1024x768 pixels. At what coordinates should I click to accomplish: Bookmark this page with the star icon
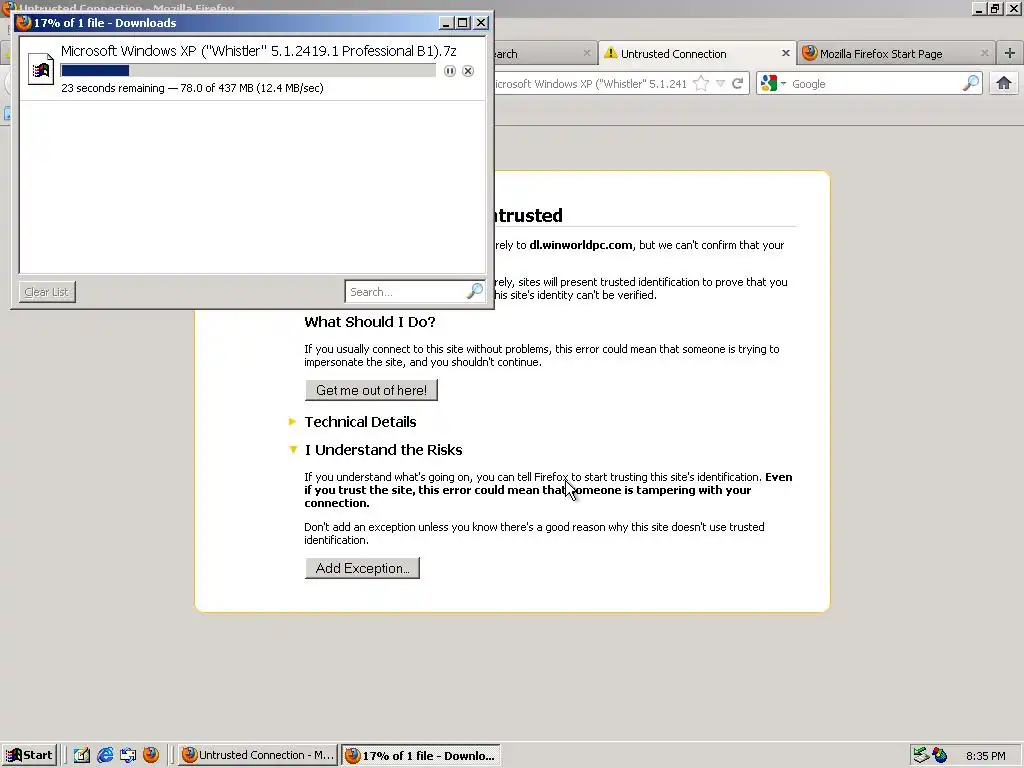[x=701, y=84]
